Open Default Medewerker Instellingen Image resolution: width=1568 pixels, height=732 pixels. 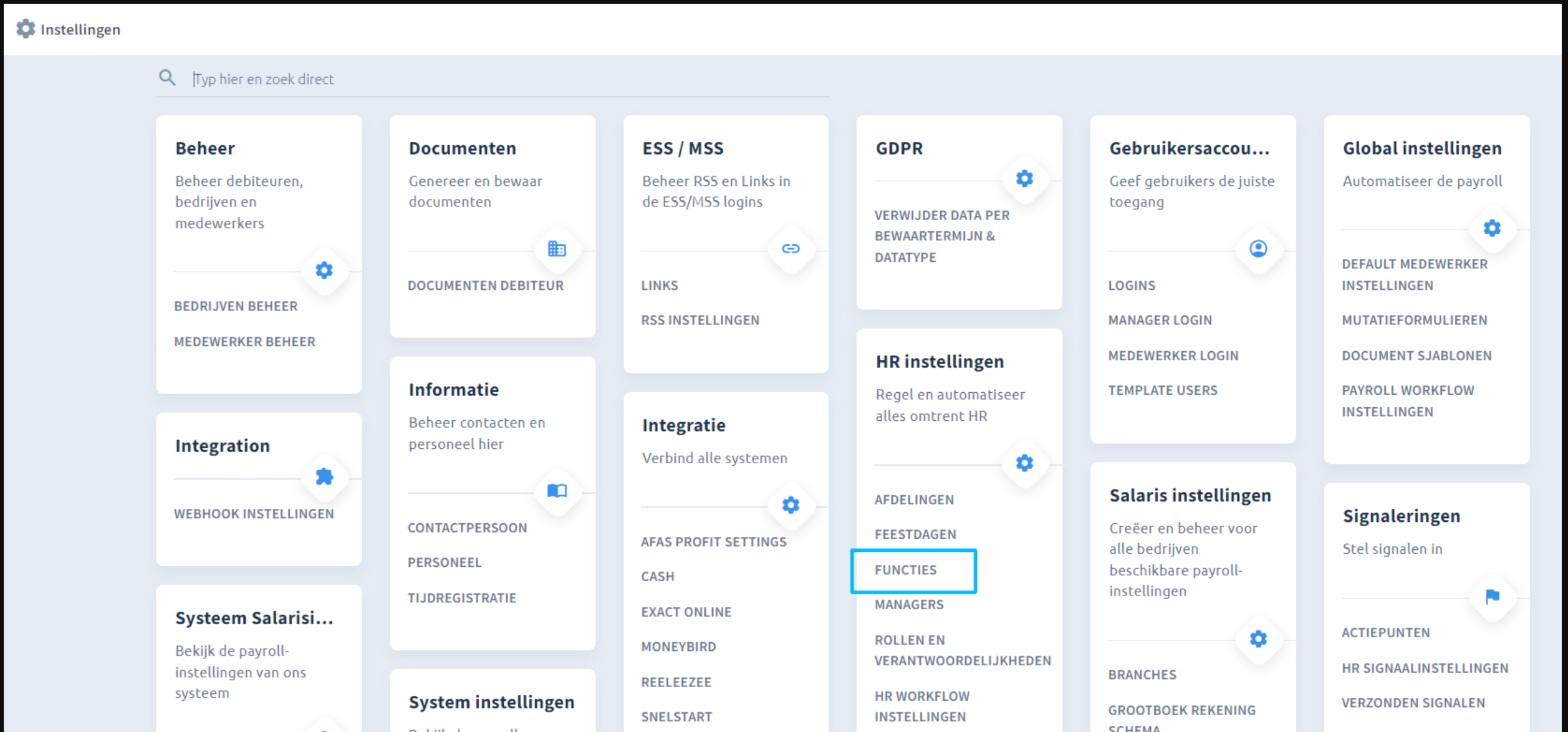[1415, 274]
